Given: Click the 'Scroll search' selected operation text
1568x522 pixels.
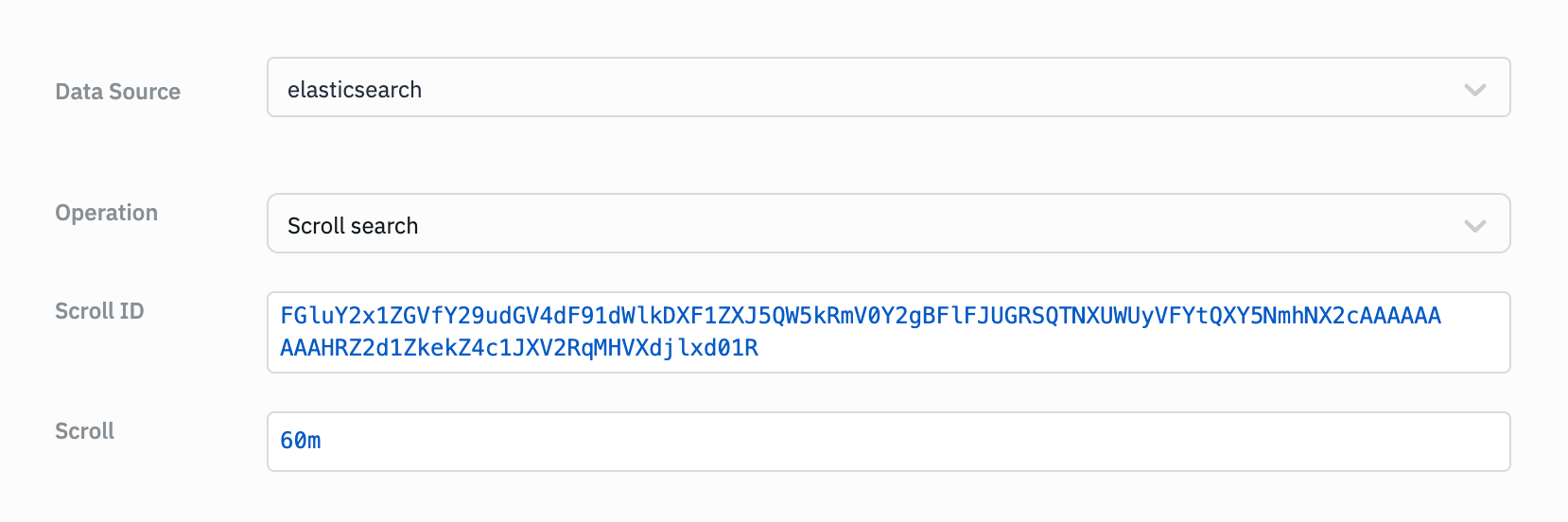Looking at the screenshot, I should coord(353,226).
